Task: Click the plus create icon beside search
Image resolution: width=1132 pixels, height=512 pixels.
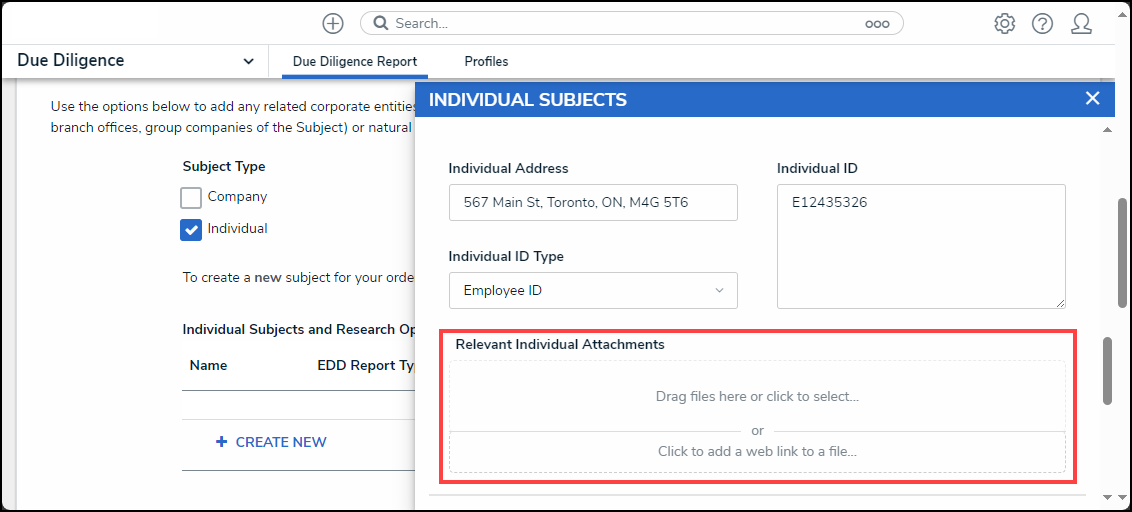Action: point(333,23)
